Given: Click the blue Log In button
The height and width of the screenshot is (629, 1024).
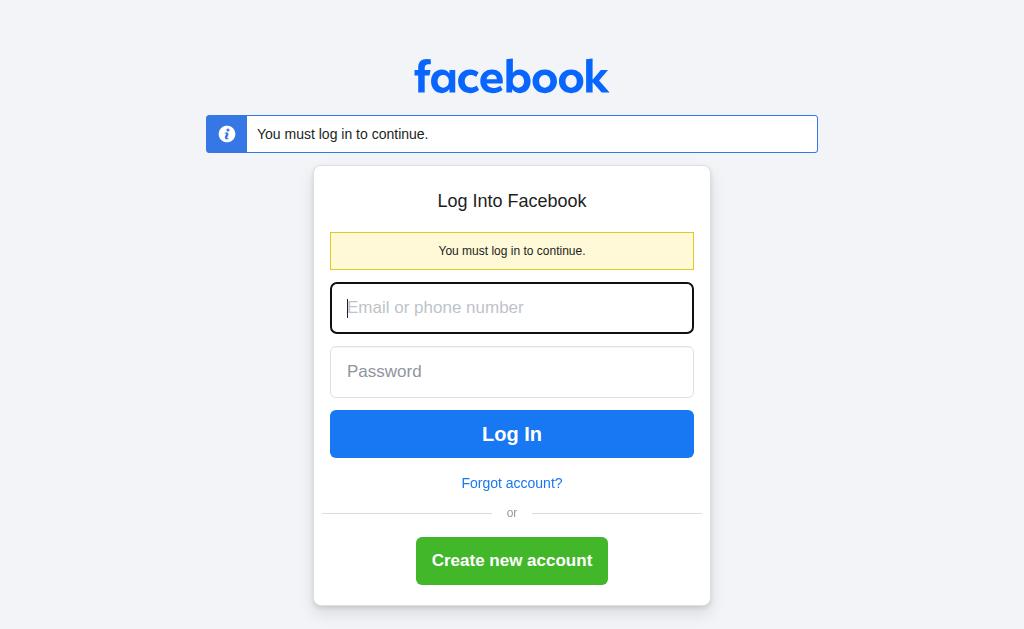Looking at the screenshot, I should (511, 434).
